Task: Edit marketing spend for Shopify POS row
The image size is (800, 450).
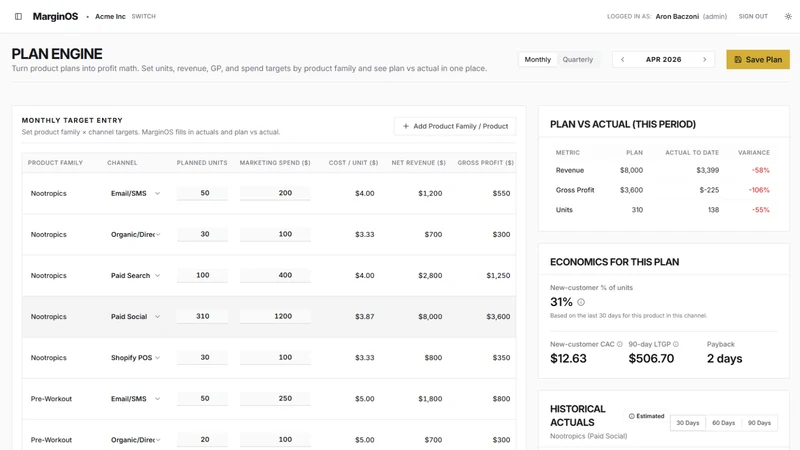Action: pyautogui.click(x=275, y=358)
